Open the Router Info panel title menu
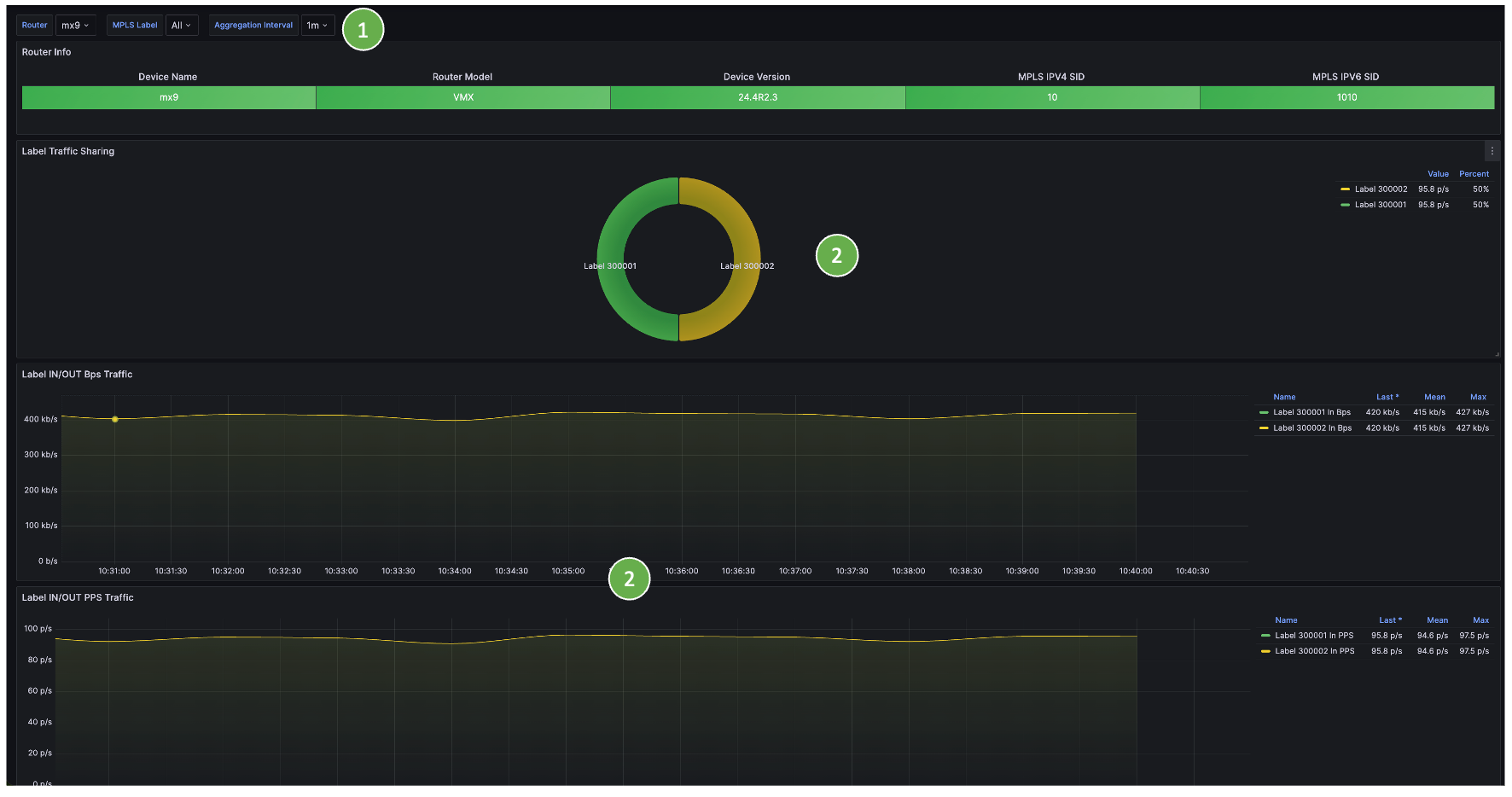This screenshot has height=797, width=1512. coord(46,52)
